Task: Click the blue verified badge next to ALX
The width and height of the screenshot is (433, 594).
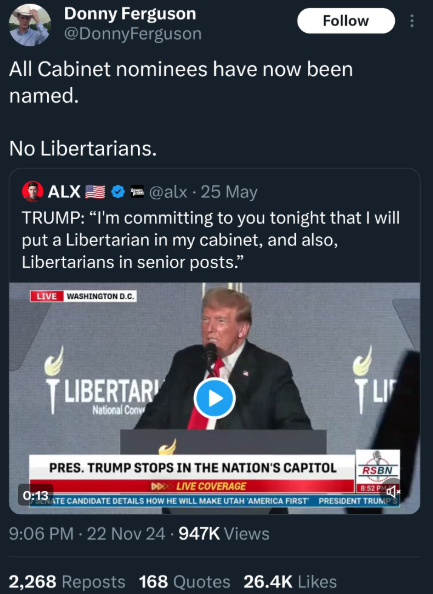Action: (118, 192)
